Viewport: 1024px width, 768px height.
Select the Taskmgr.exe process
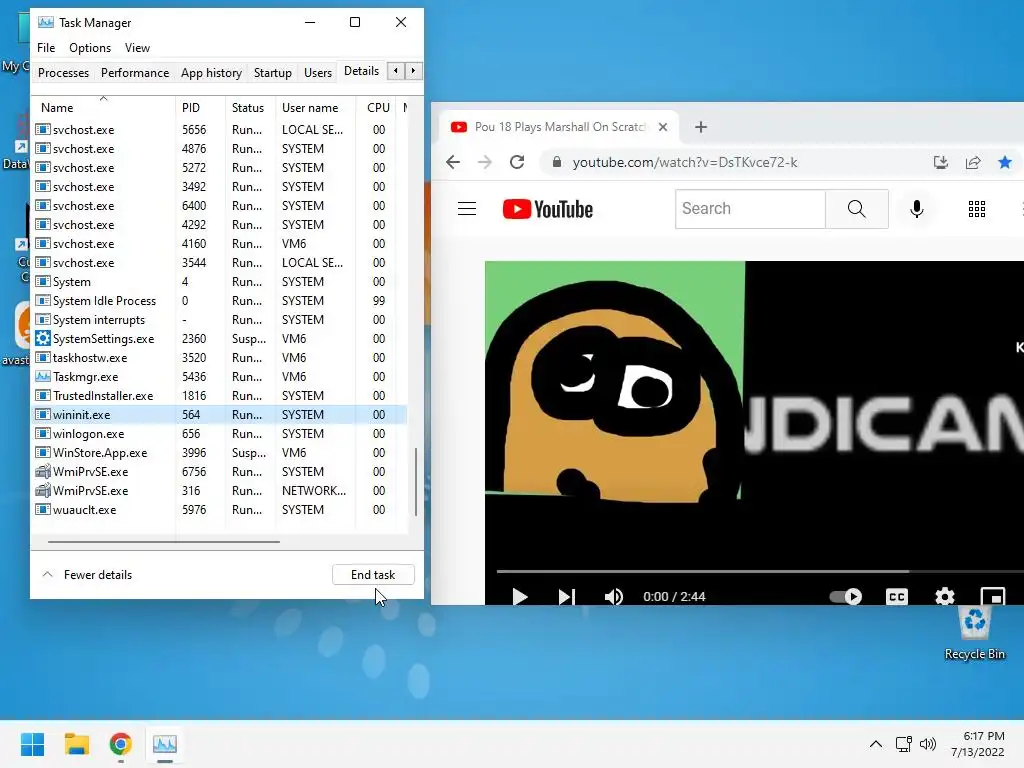click(x=219, y=377)
